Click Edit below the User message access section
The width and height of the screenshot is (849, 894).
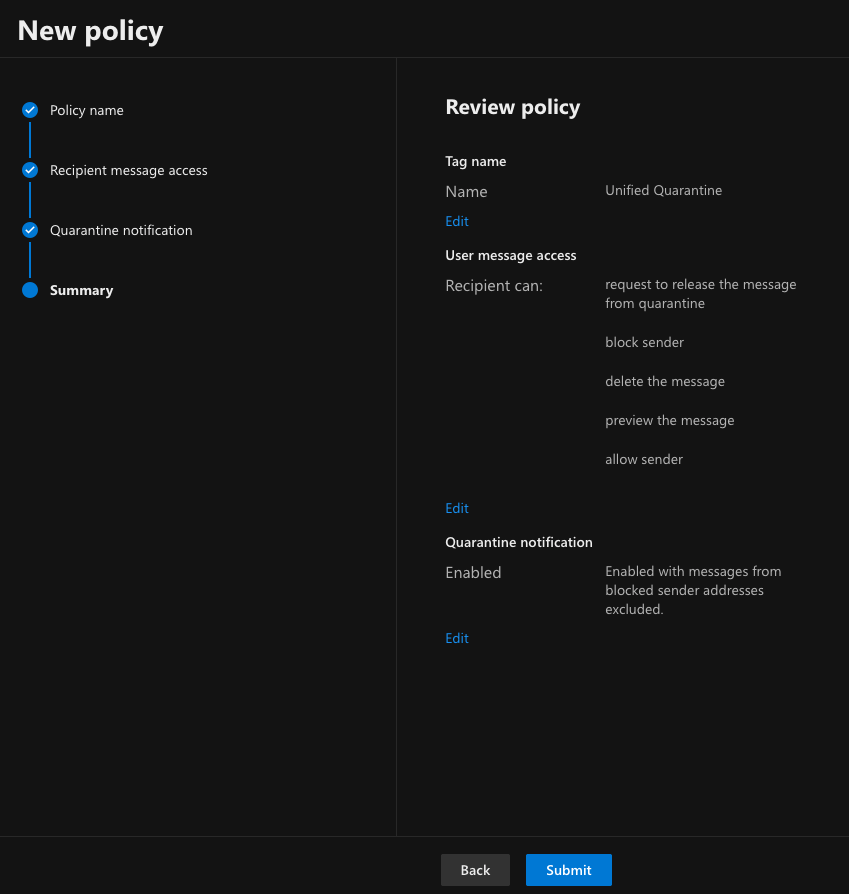(x=456, y=508)
